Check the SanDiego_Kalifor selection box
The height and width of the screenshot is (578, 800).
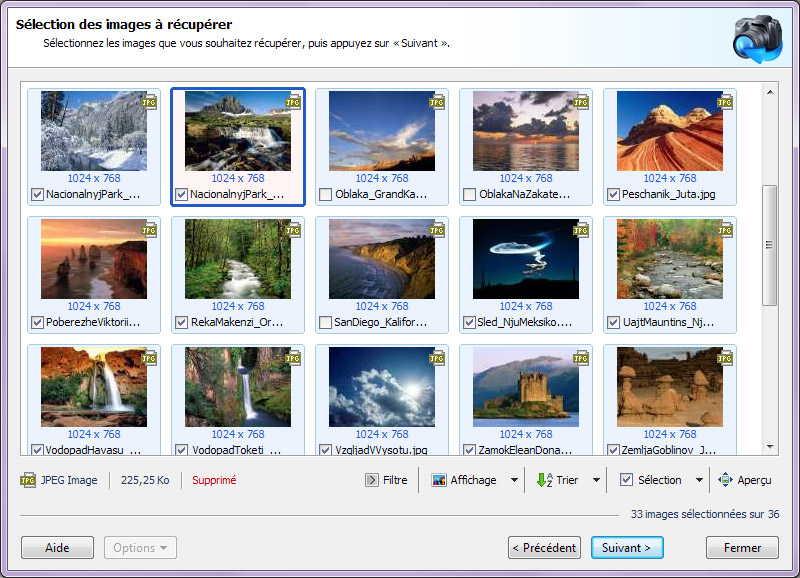point(324,323)
